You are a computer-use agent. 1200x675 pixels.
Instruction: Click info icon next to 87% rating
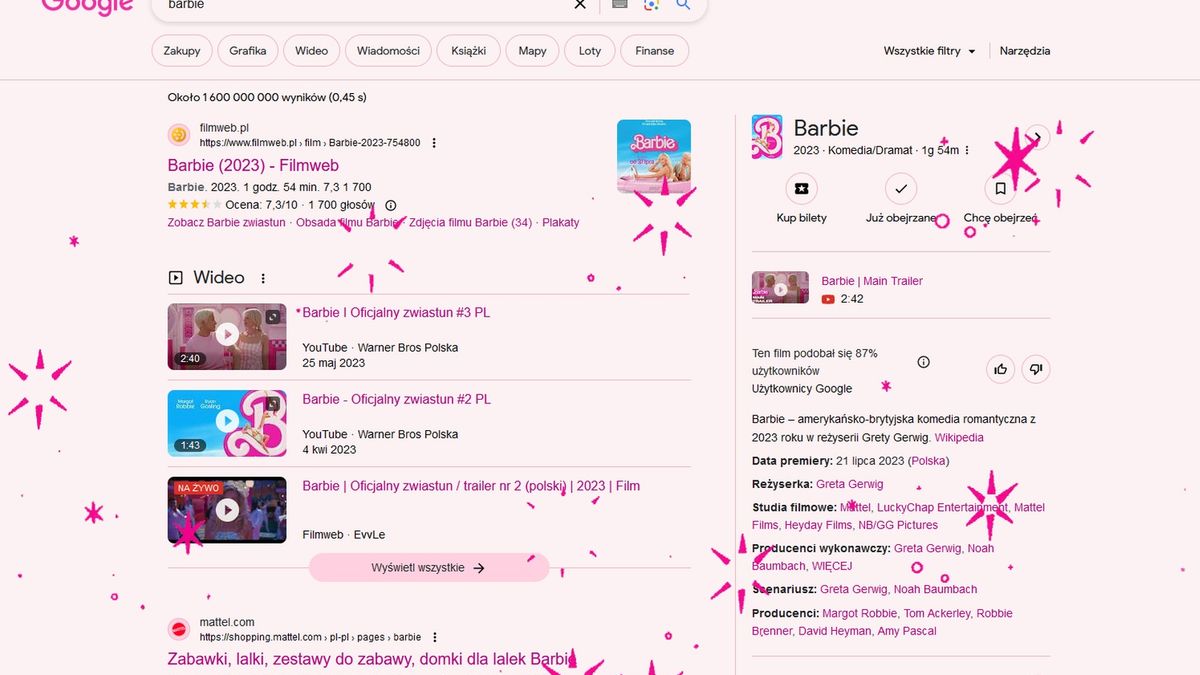(924, 362)
